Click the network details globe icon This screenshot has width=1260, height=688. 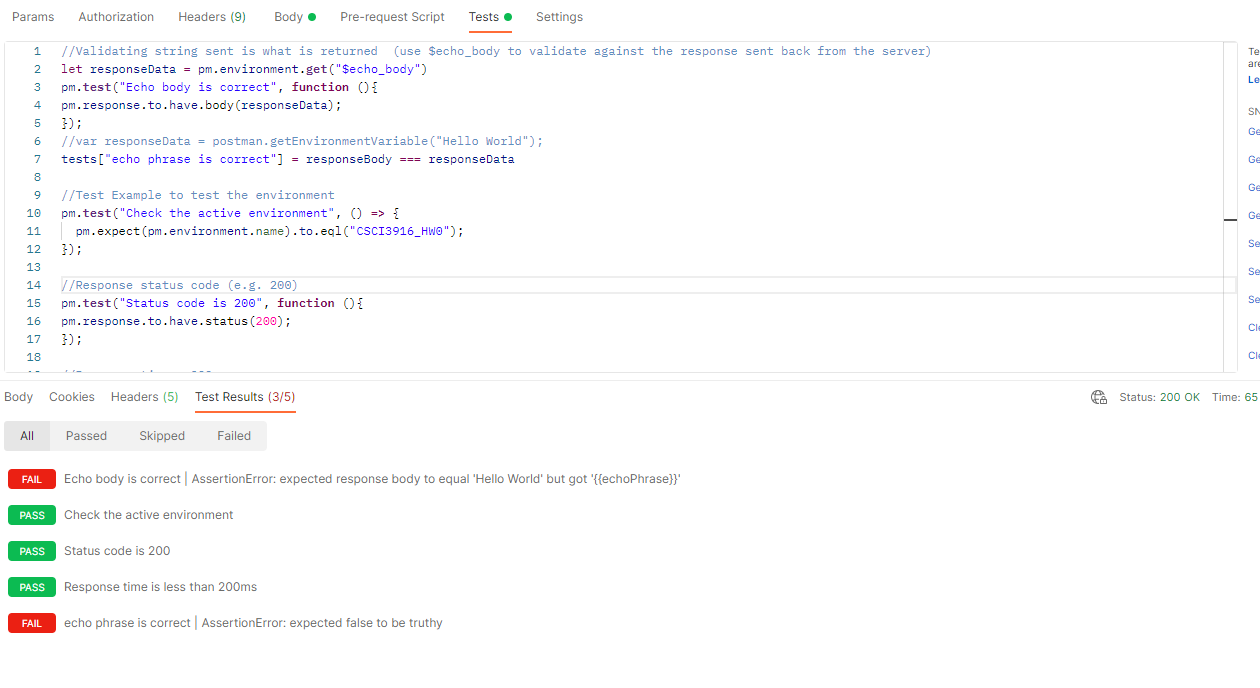pos(1099,397)
